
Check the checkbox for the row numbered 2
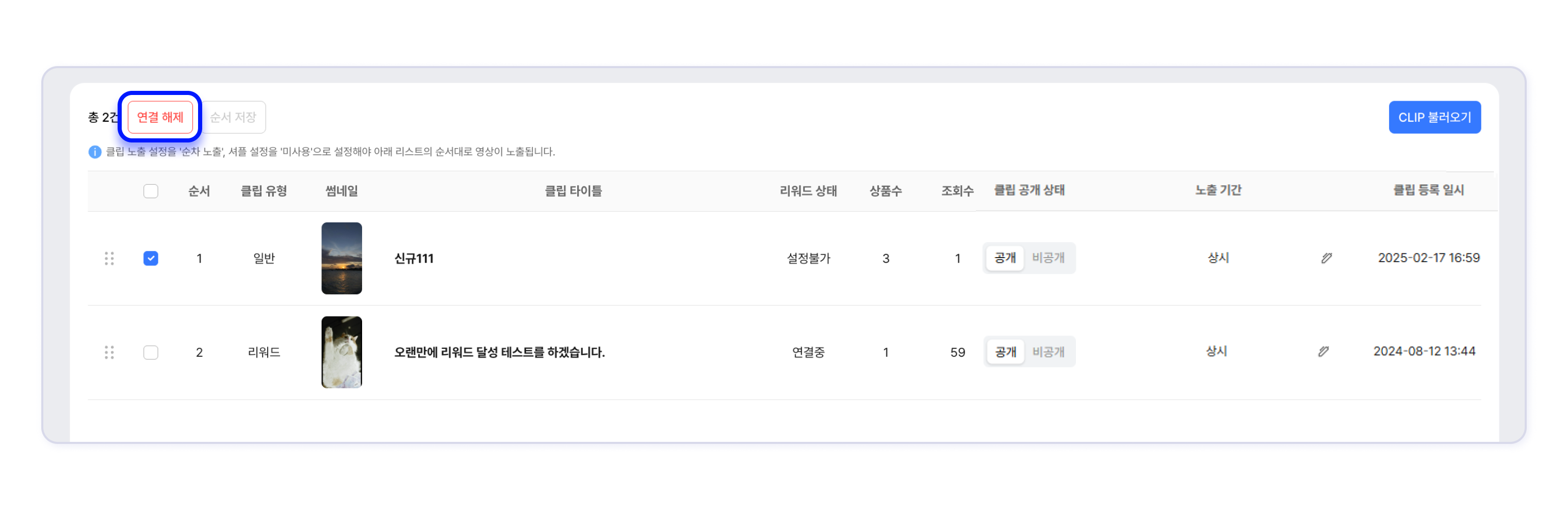pos(150,352)
